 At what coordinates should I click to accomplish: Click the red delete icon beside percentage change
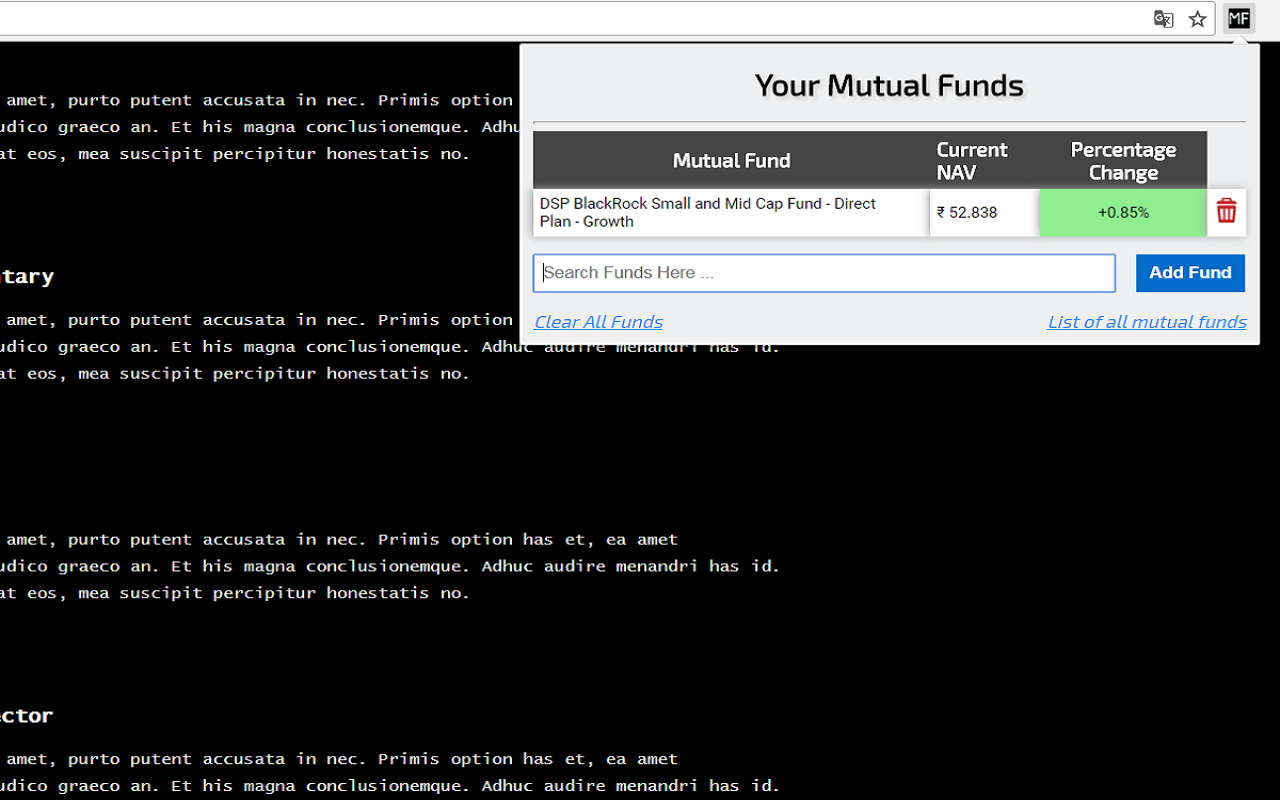coord(1226,212)
